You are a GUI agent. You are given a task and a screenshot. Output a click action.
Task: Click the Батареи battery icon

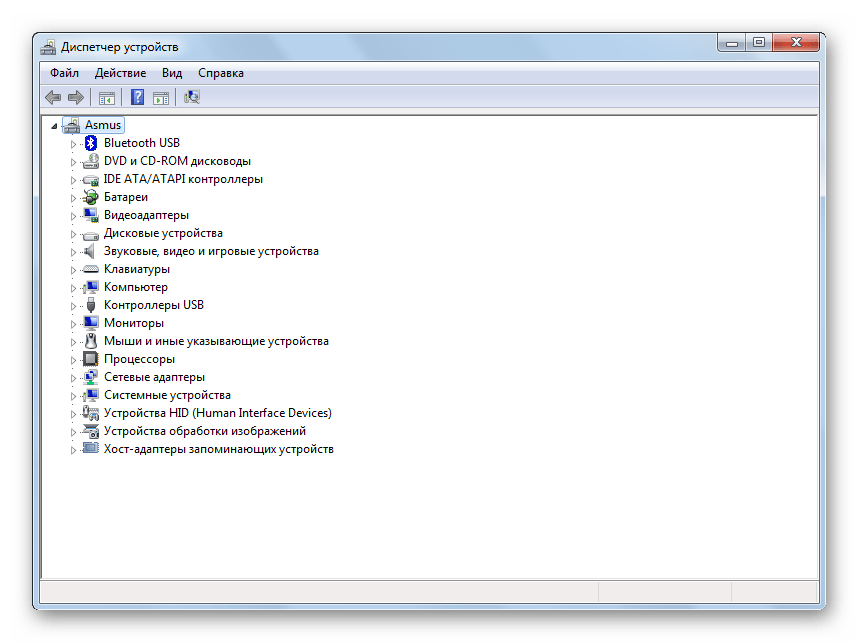point(91,197)
